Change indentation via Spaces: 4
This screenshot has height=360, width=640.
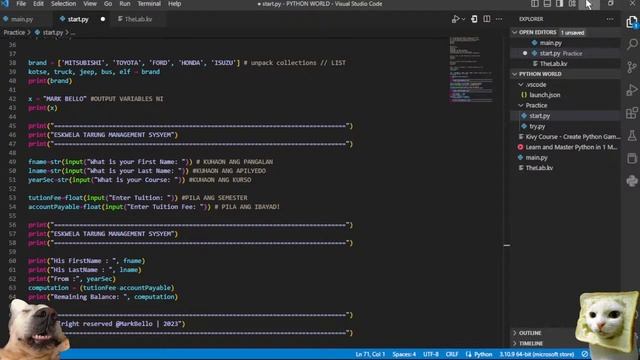404,354
